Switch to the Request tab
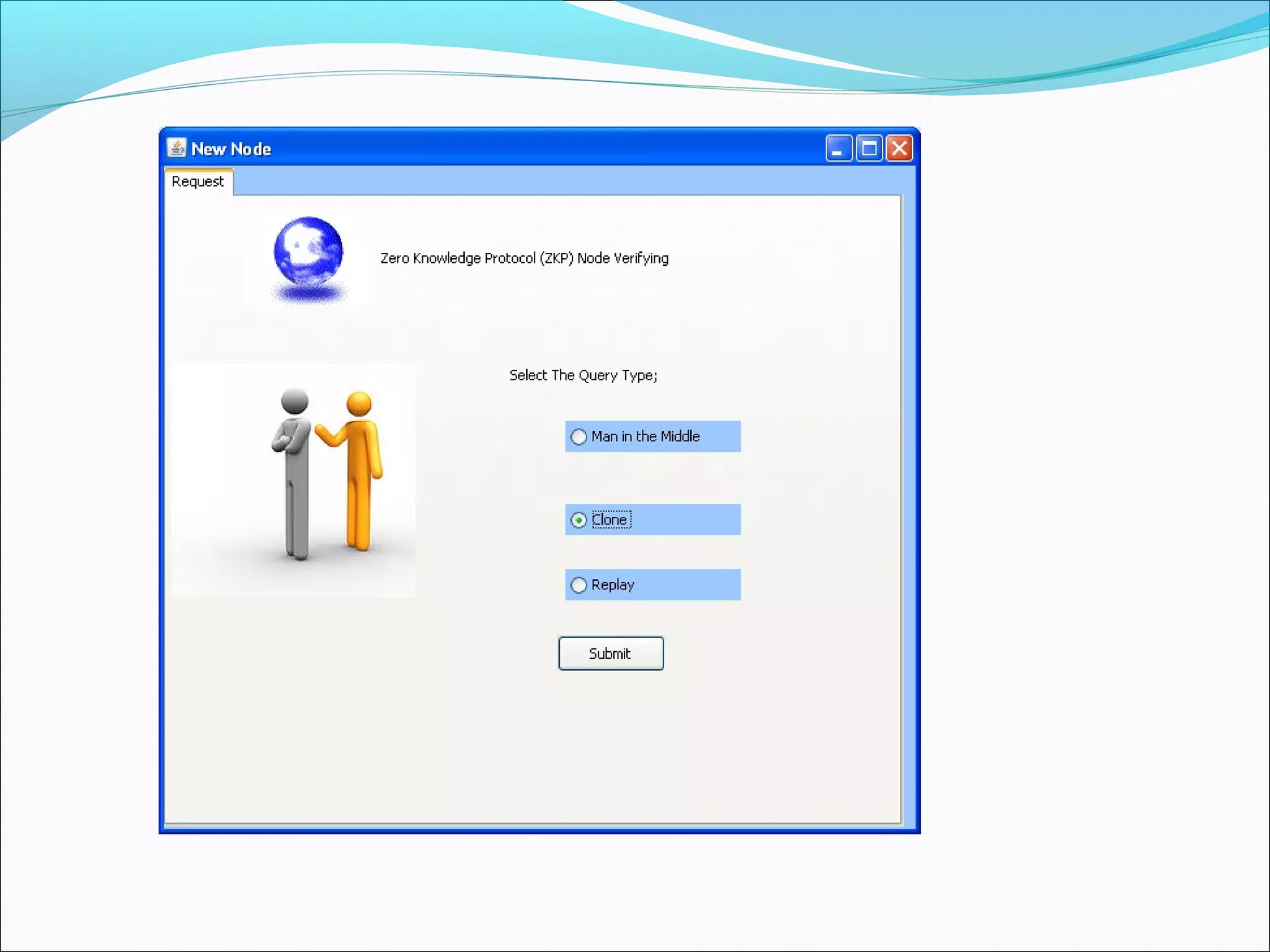1270x952 pixels. (198, 182)
